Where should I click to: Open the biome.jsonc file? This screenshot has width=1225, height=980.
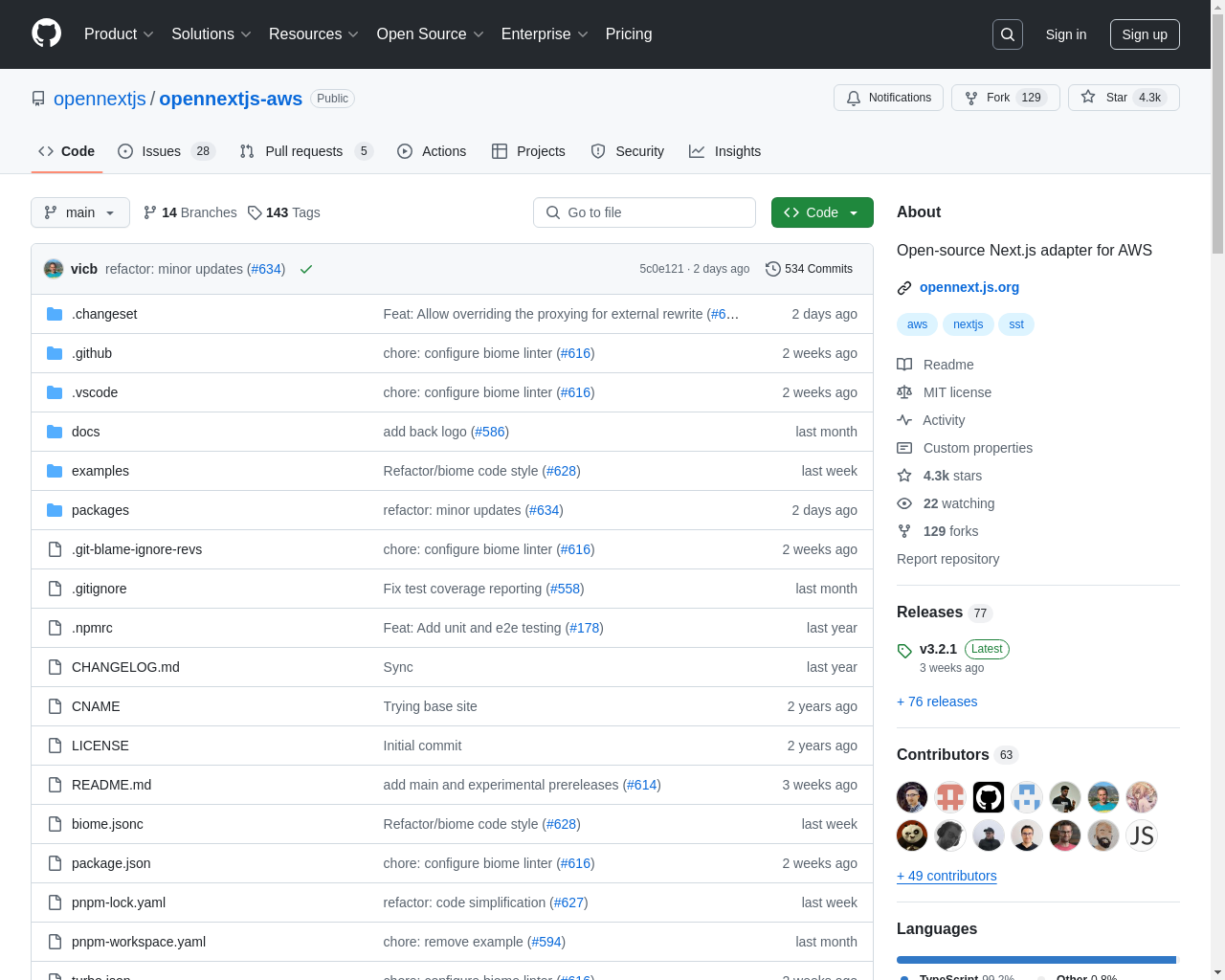[x=107, y=824]
